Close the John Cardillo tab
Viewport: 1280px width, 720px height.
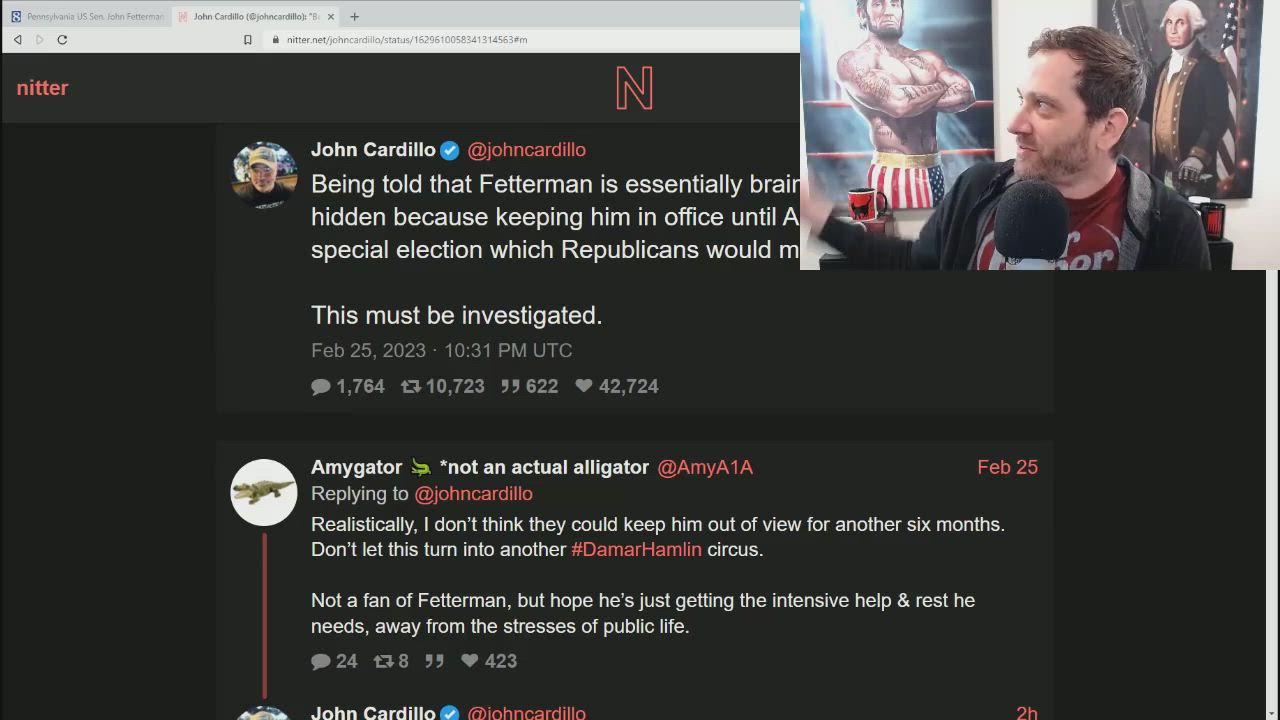331,16
